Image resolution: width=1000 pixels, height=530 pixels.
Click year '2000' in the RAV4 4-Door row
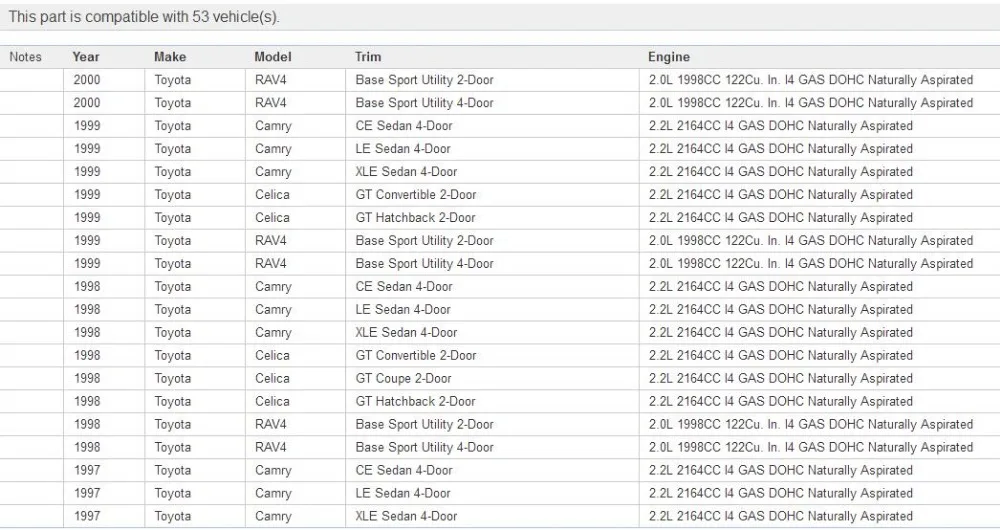(x=87, y=103)
